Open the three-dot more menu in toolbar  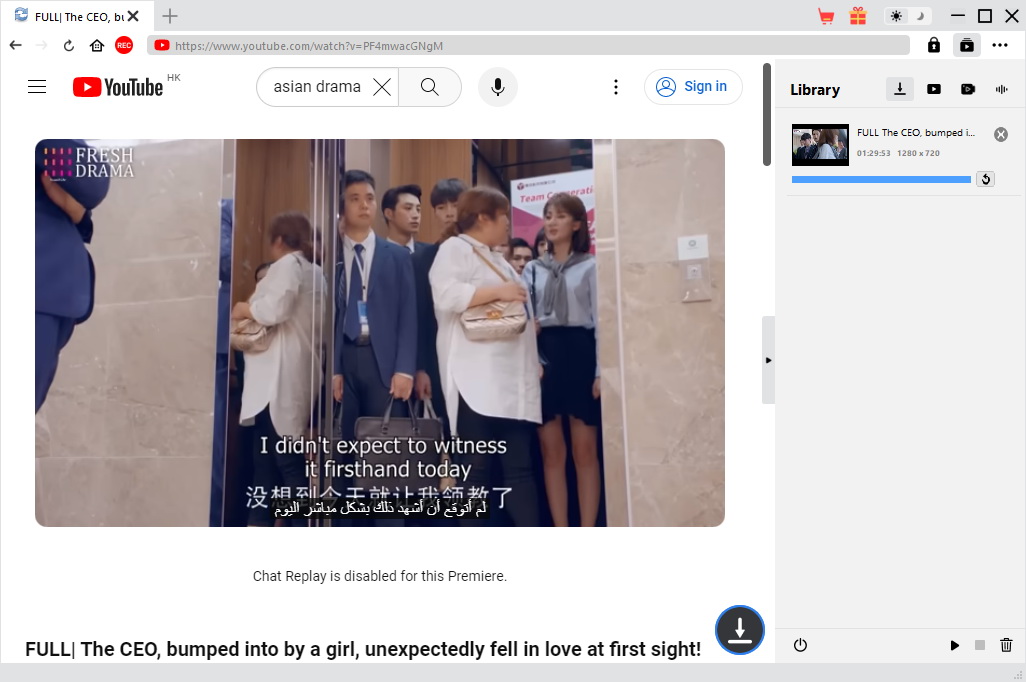pyautogui.click(x=1000, y=45)
